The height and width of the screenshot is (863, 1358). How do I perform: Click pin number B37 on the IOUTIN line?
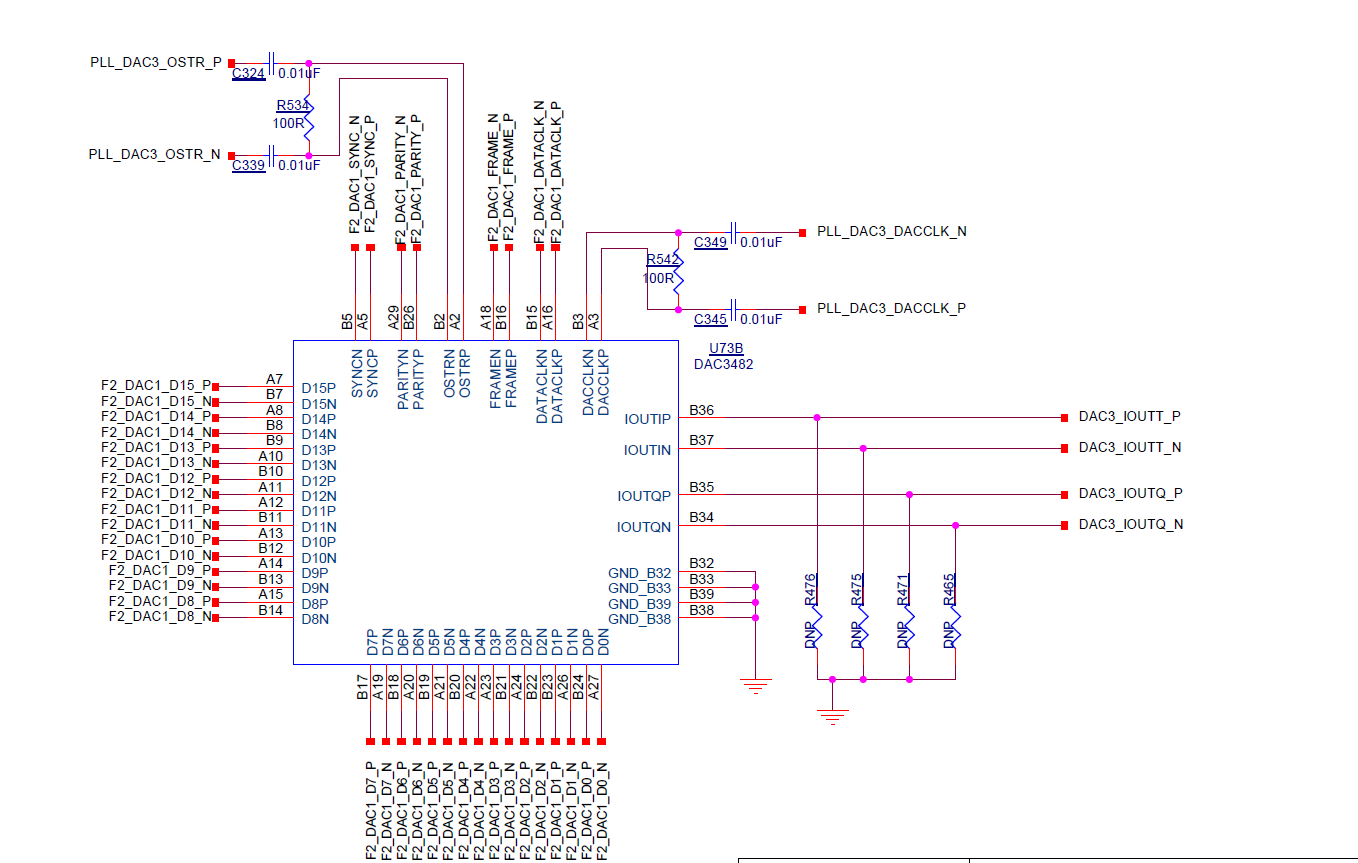[x=702, y=440]
